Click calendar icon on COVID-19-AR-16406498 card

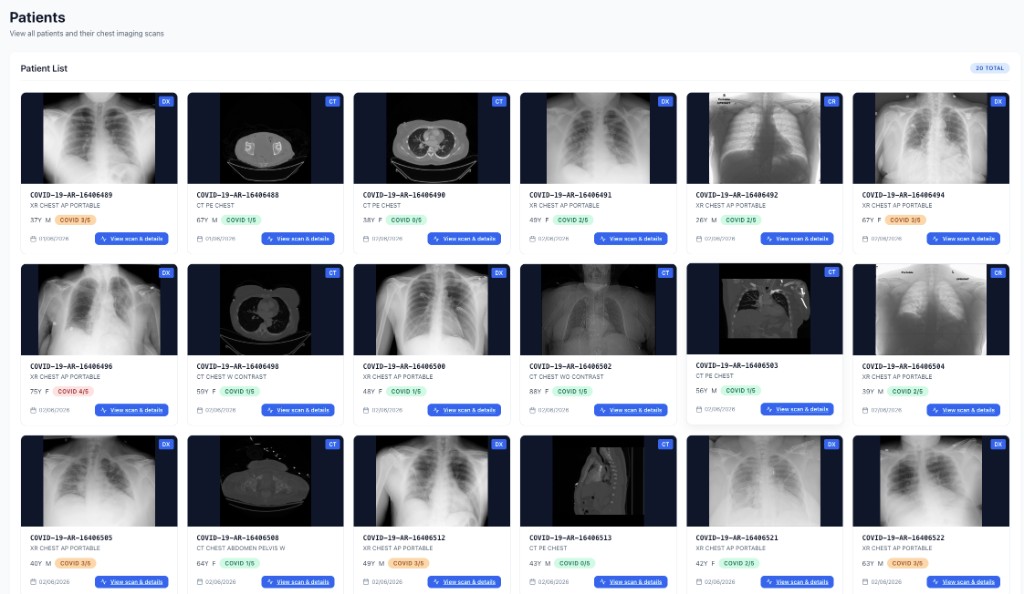[x=200, y=411]
